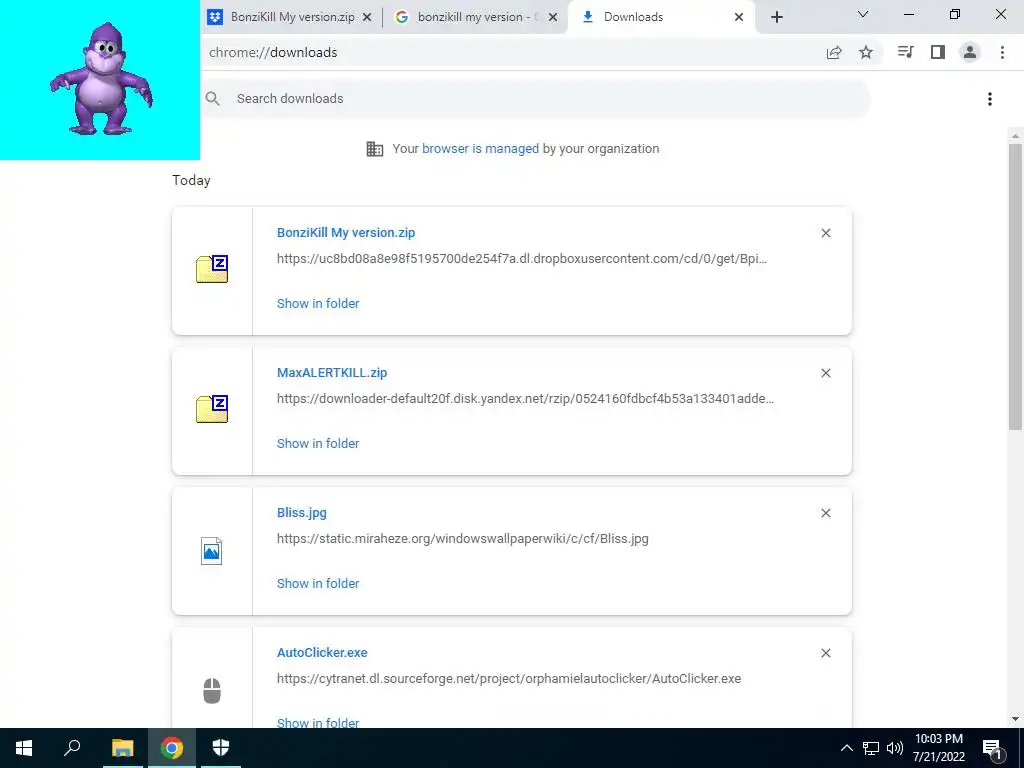Click the scrollbar down arrow
The height and width of the screenshot is (768, 1024).
[1015, 719]
